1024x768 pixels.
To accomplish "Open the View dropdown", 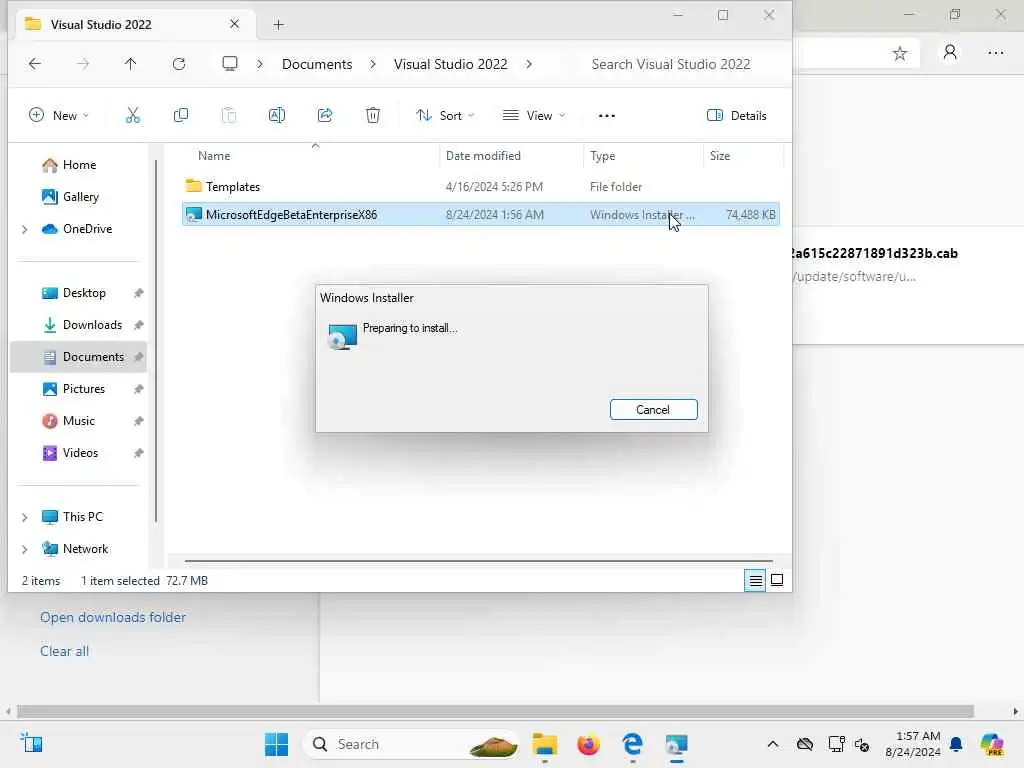I will pos(534,116).
